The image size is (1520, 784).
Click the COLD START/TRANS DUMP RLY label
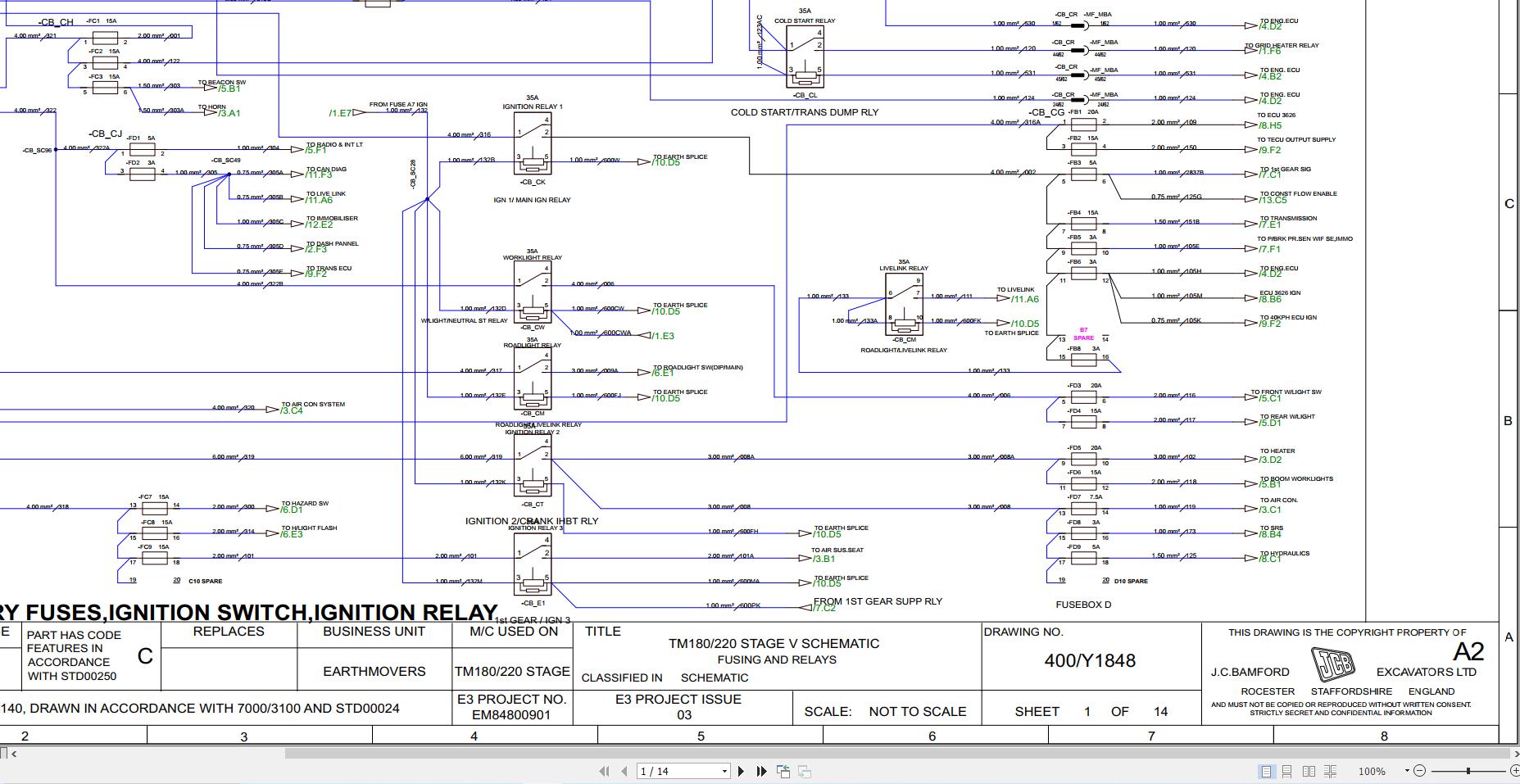pyautogui.click(x=805, y=112)
